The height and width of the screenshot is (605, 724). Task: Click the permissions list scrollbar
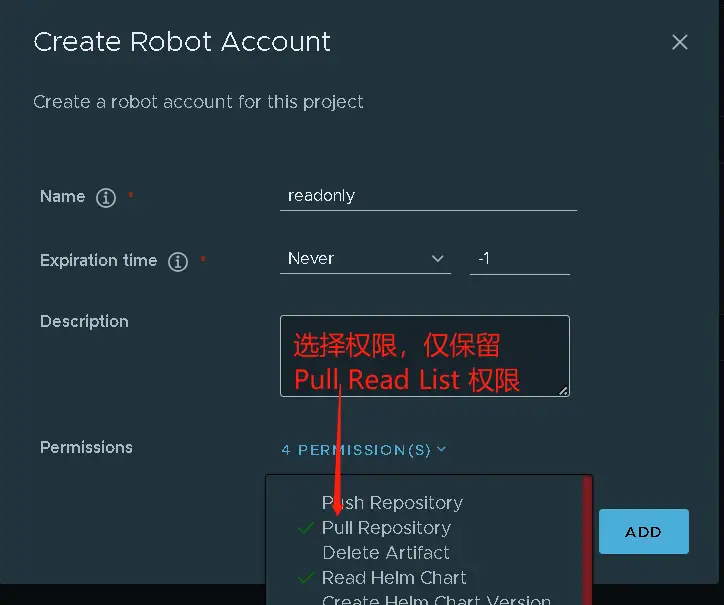pos(587,540)
